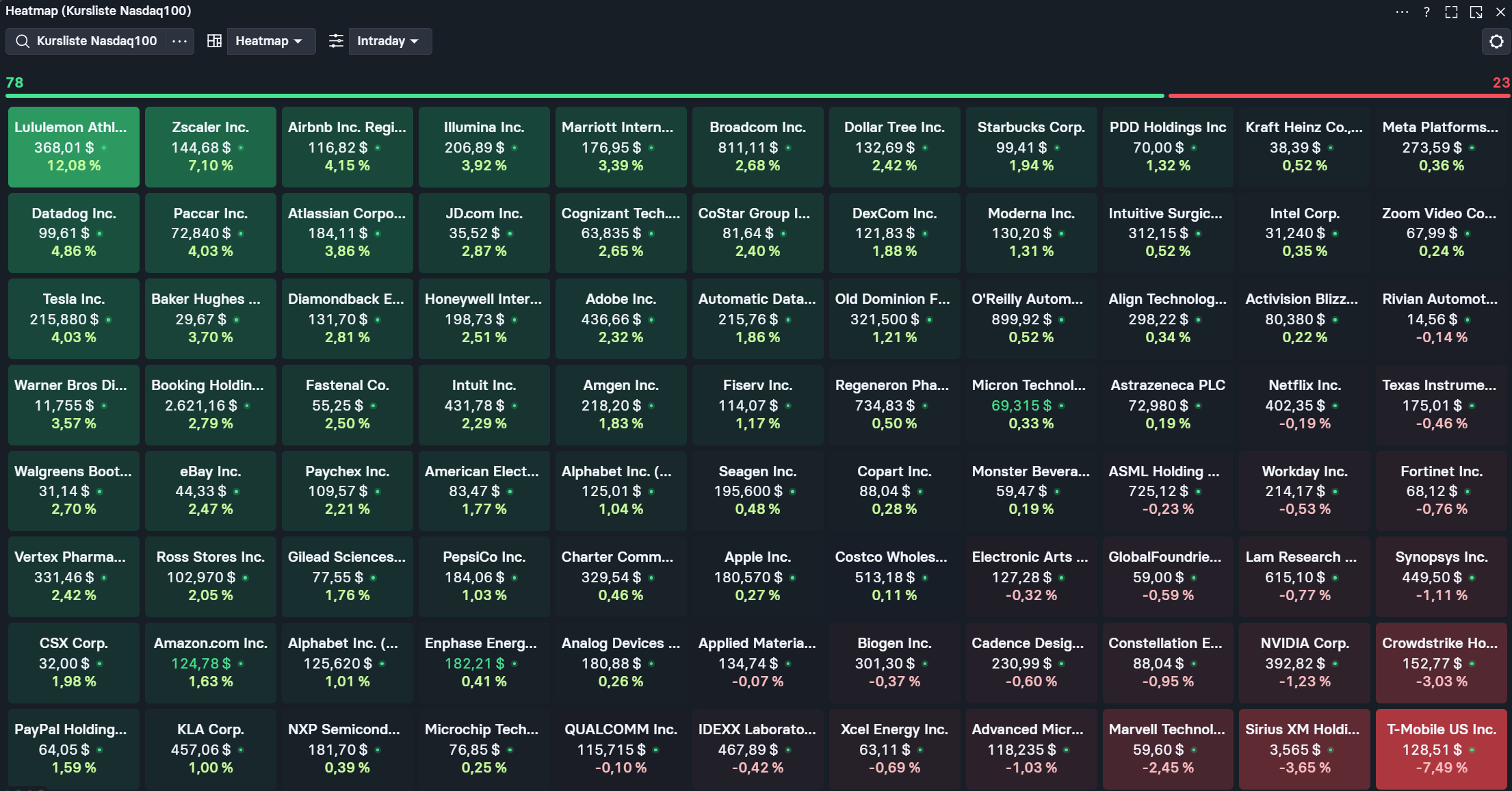Click the grid layout icon beside Heatmap
The image size is (1512, 791).
click(214, 41)
